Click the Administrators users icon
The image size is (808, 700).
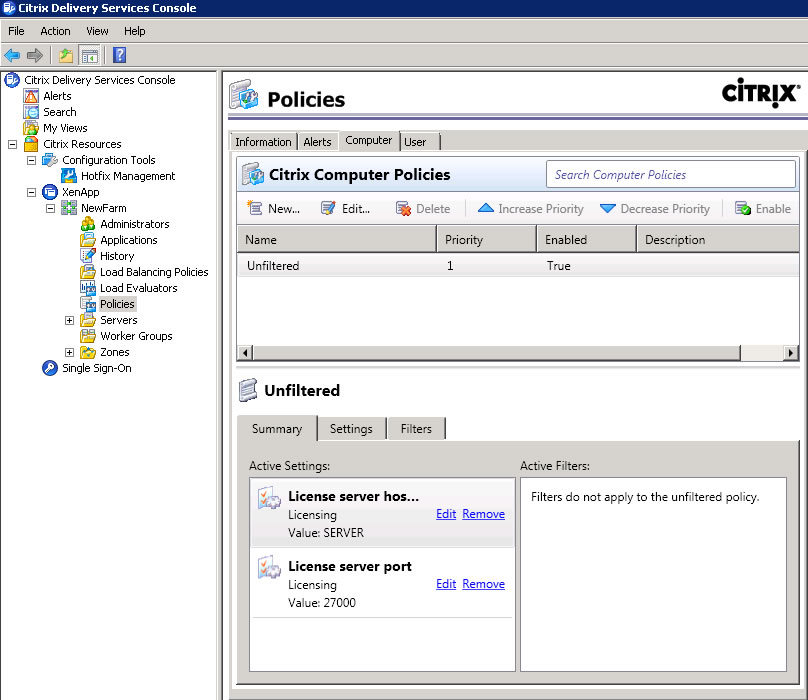(88, 224)
